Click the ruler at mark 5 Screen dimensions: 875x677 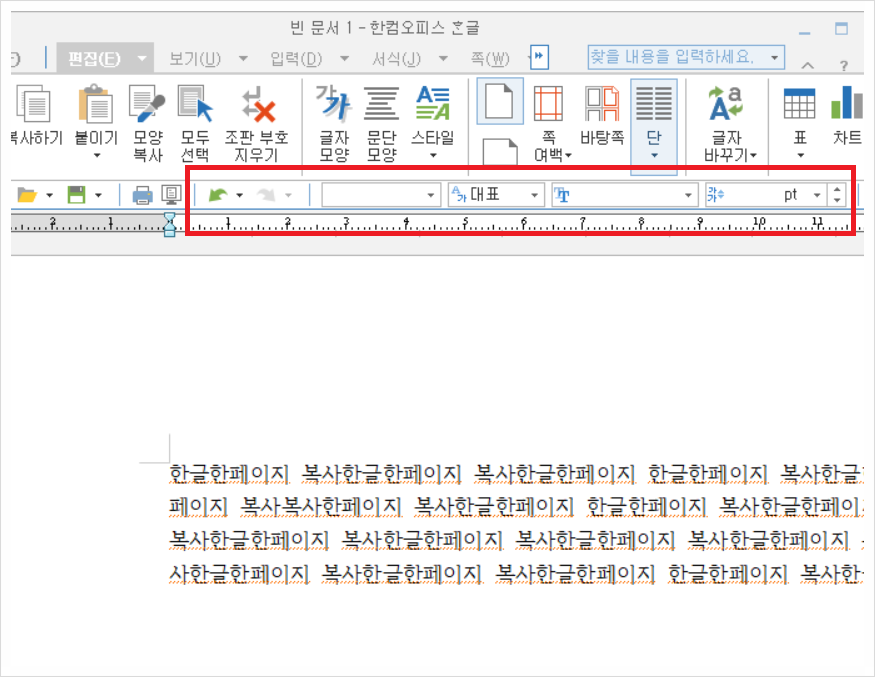466,222
